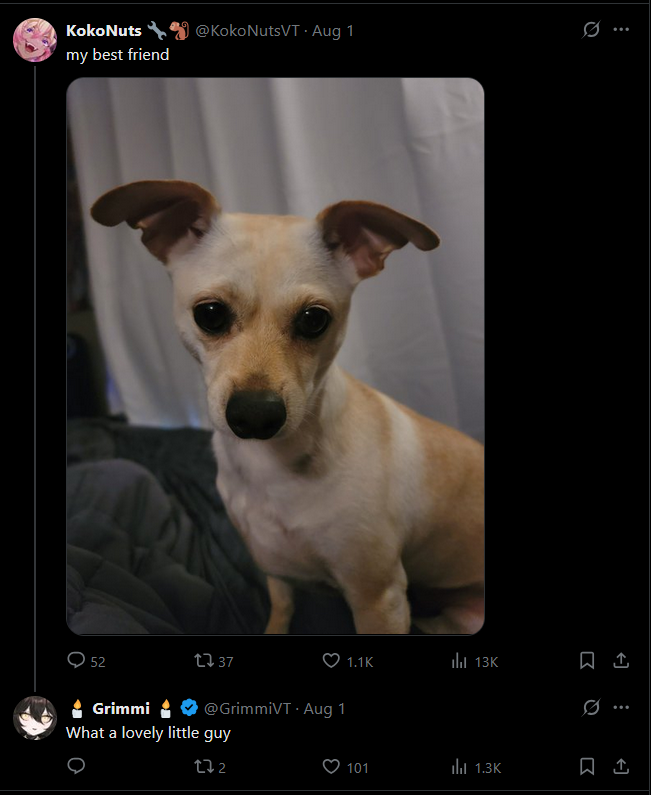Share Grimmi's reply
This screenshot has width=651, height=795.
[621, 766]
